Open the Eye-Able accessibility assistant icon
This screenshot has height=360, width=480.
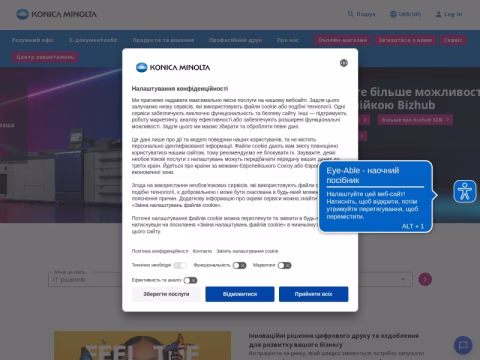click(x=465, y=191)
